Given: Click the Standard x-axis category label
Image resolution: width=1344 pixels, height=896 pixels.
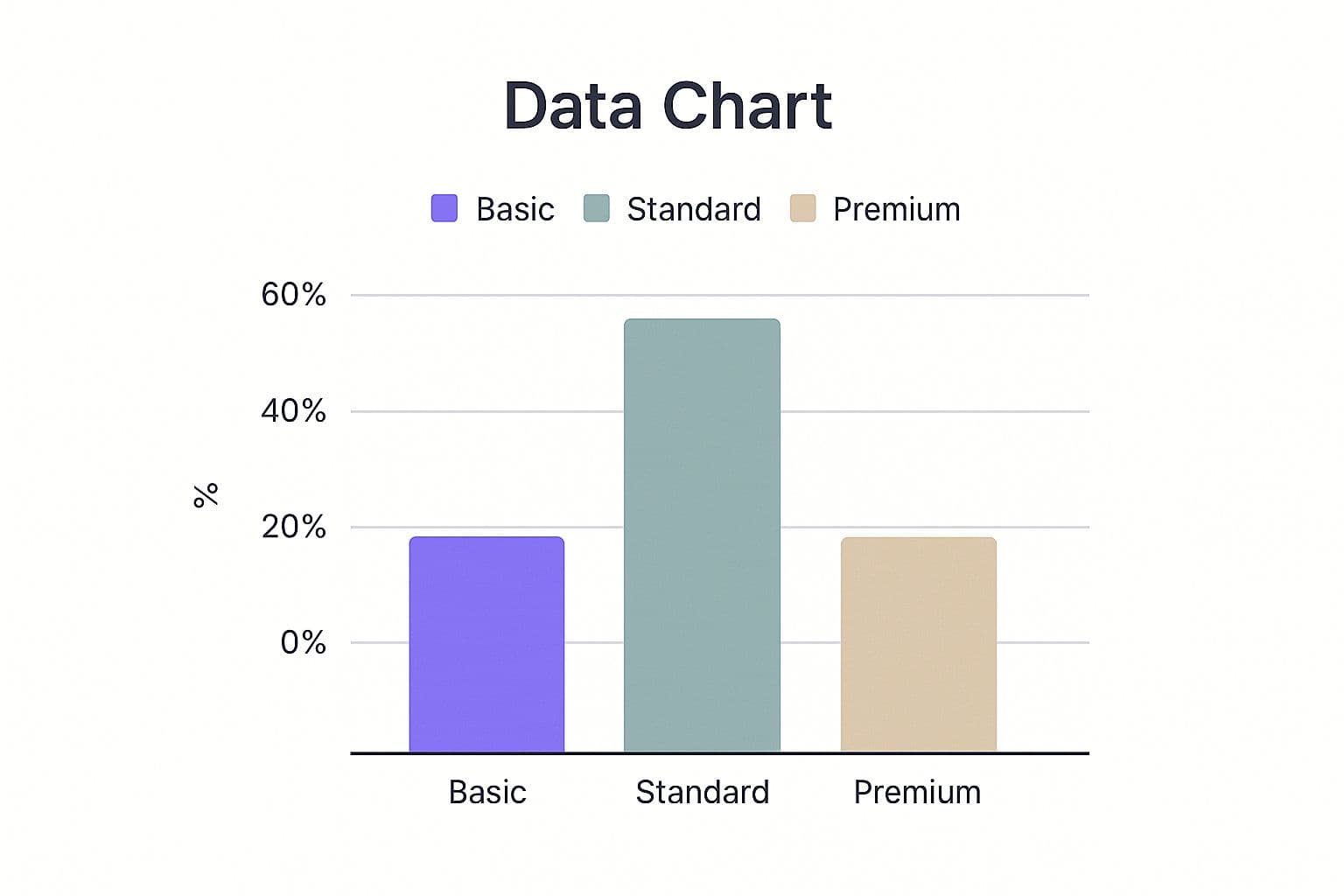Looking at the screenshot, I should pos(702,792).
